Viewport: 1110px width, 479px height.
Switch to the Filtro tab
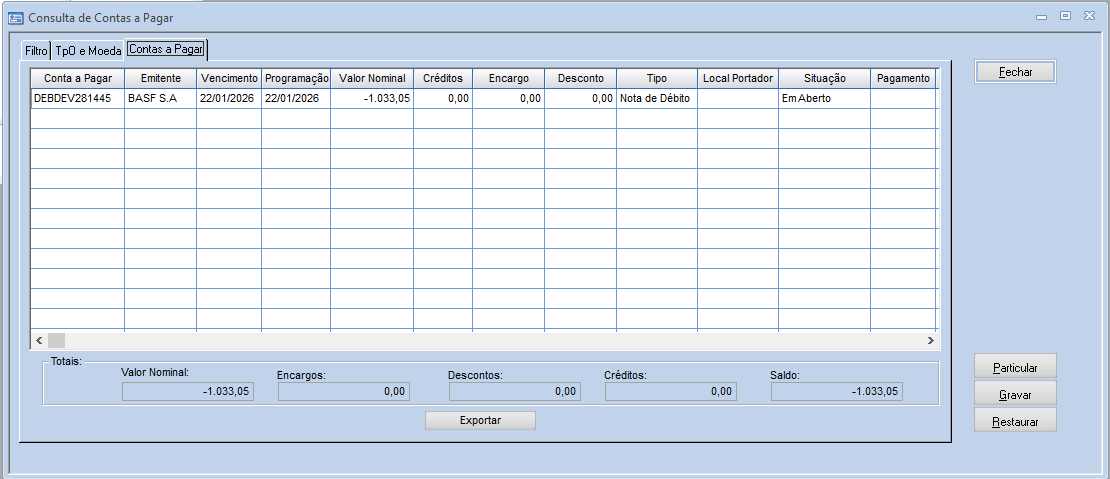pos(36,50)
